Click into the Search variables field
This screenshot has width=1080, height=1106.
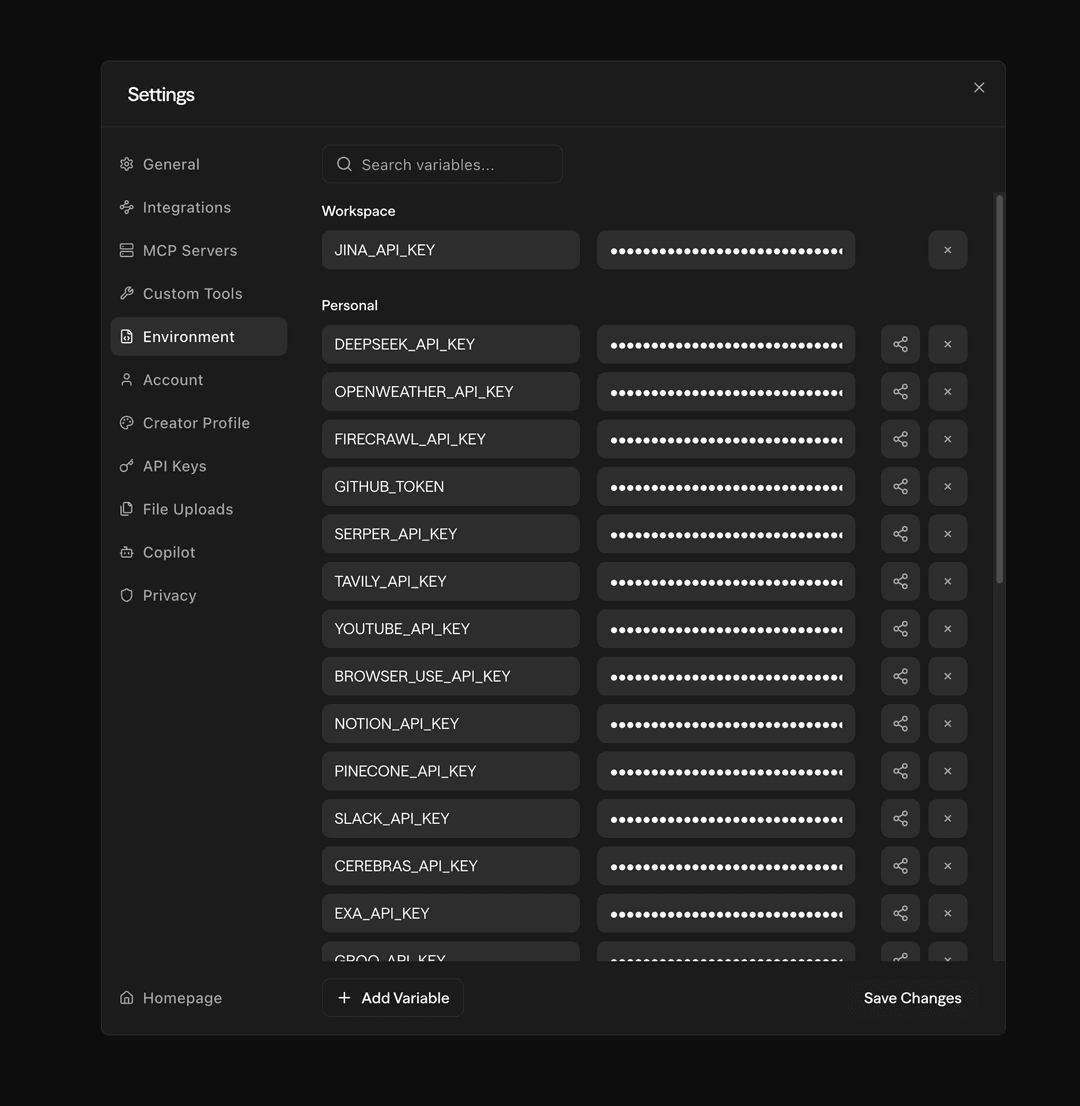click(442, 163)
